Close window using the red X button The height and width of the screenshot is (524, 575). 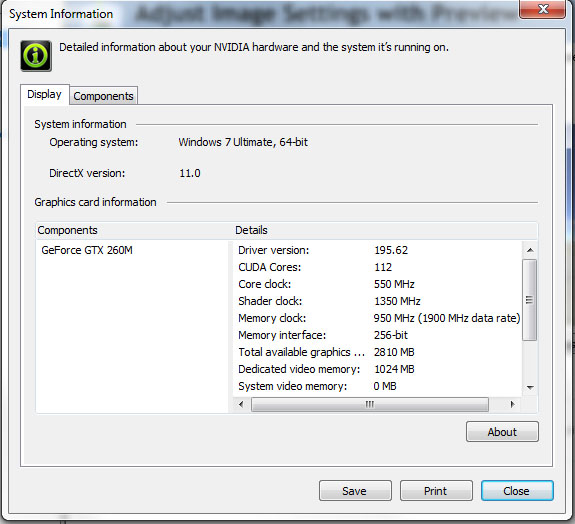tap(542, 9)
